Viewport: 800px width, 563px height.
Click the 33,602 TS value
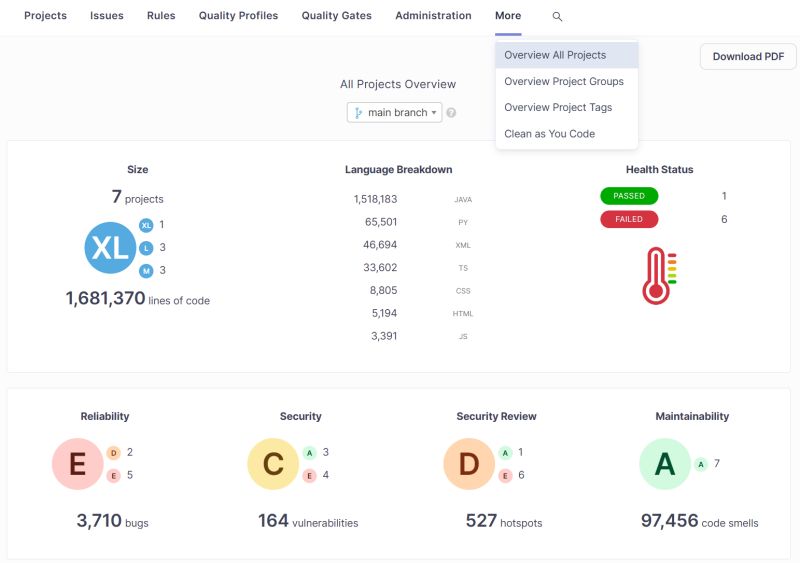pyautogui.click(x=380, y=267)
